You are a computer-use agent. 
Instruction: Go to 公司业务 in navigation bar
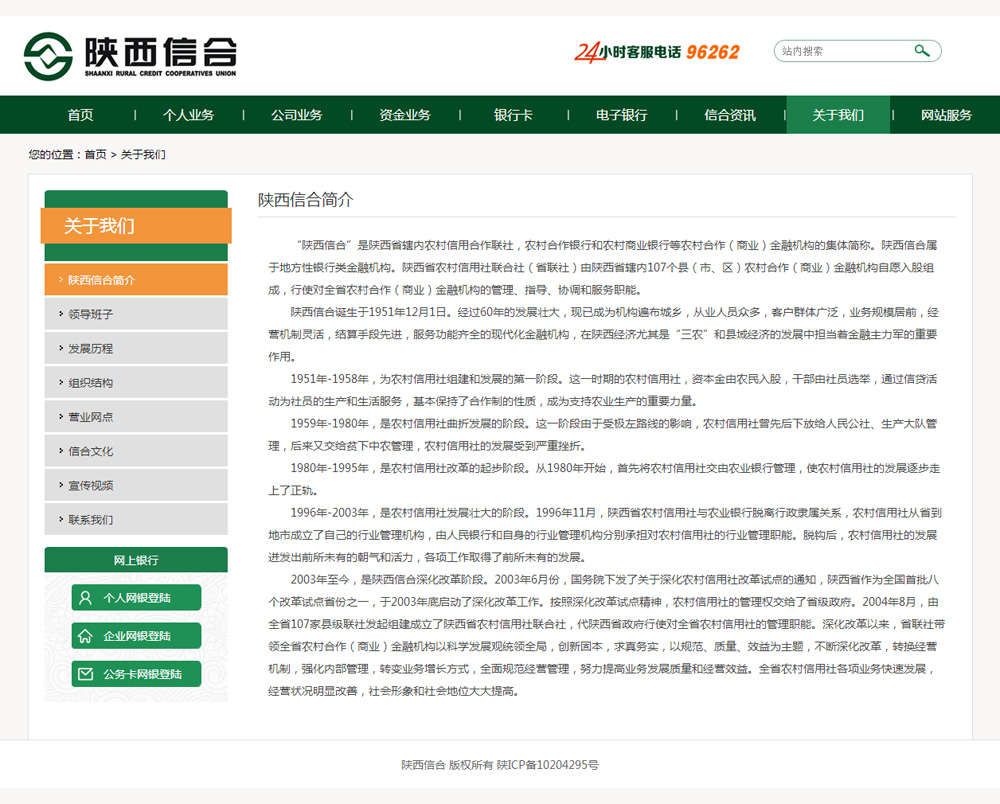tap(296, 115)
